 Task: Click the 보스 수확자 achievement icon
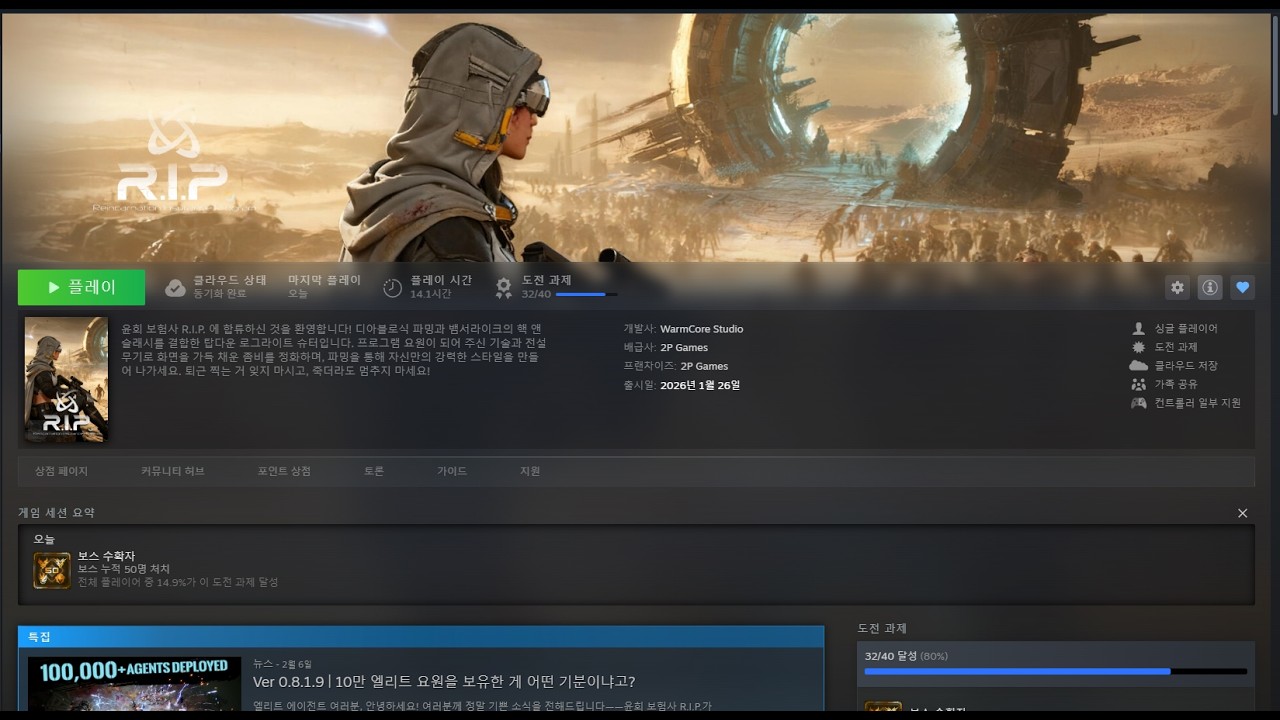click(x=52, y=570)
